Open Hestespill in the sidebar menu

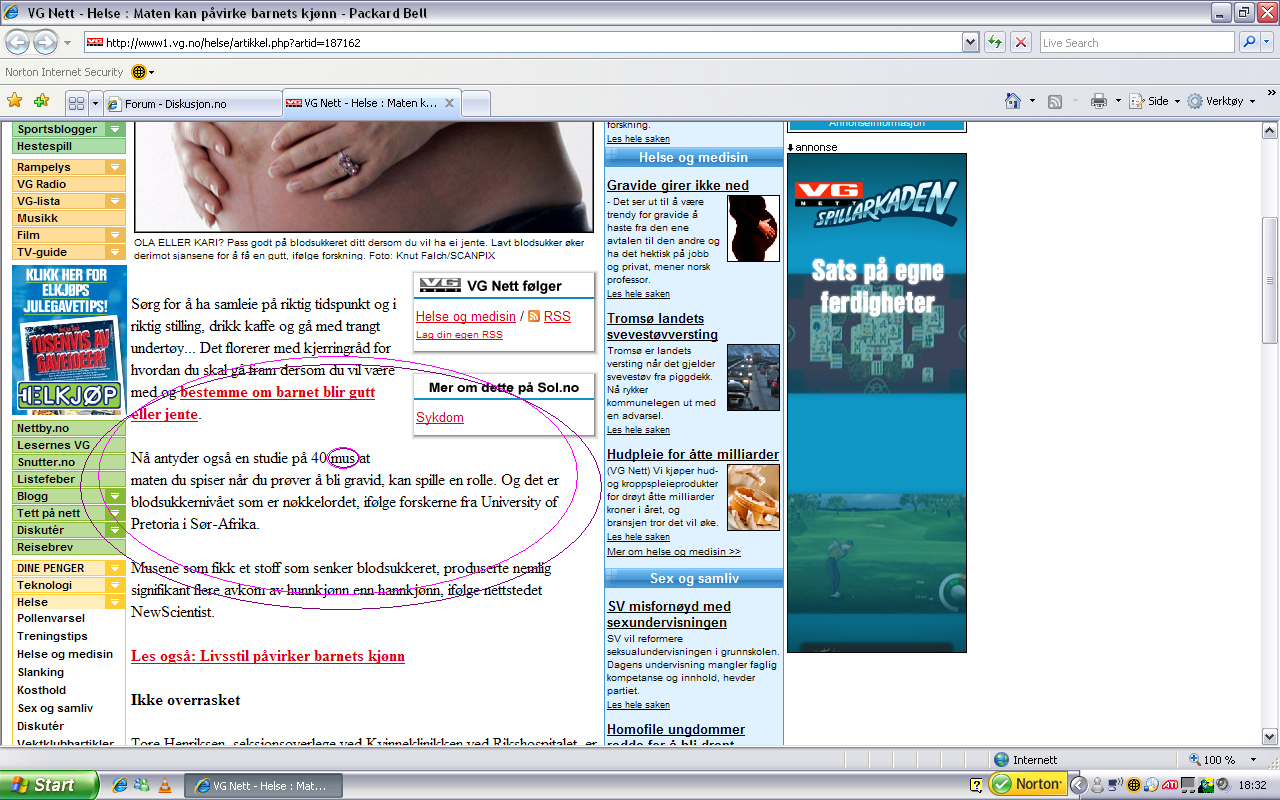(69, 146)
